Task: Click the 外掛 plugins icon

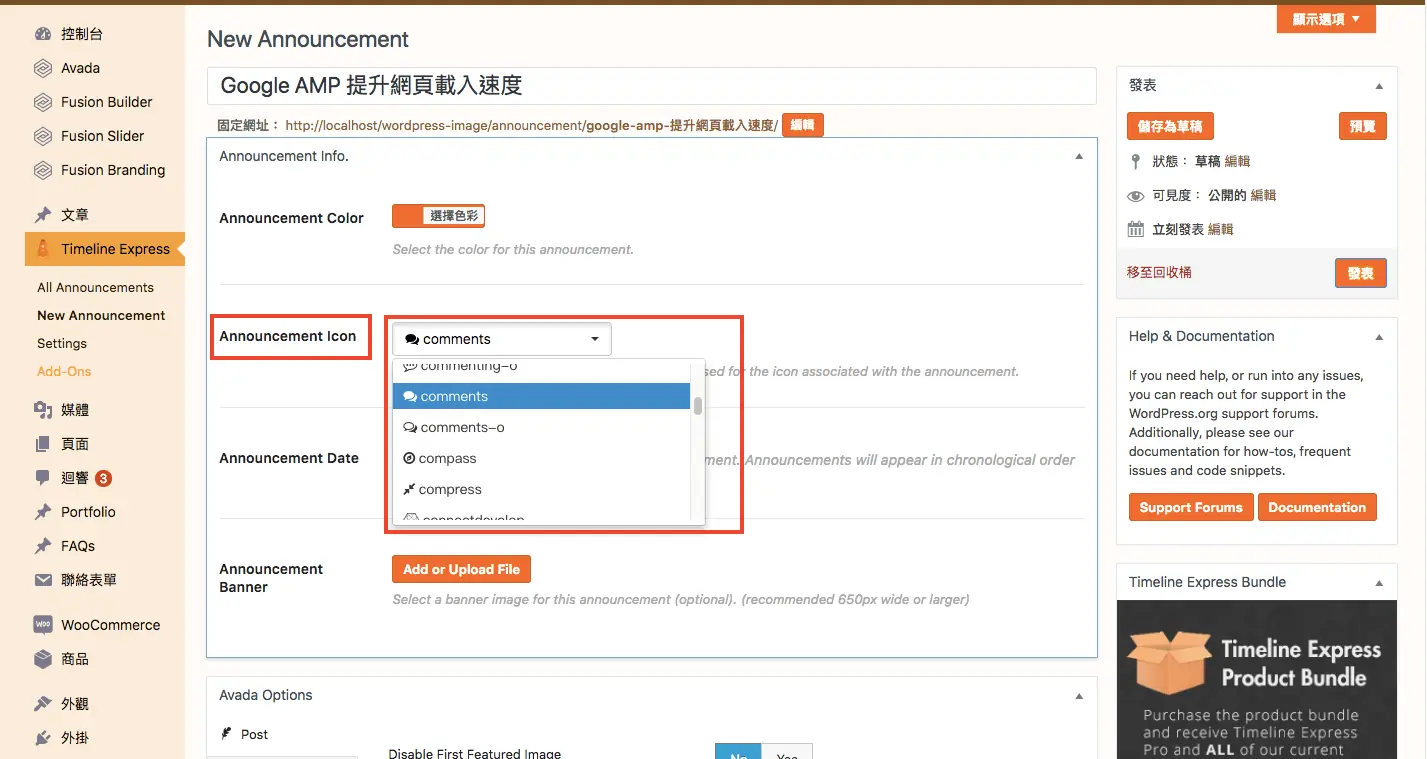Action: click(43, 738)
